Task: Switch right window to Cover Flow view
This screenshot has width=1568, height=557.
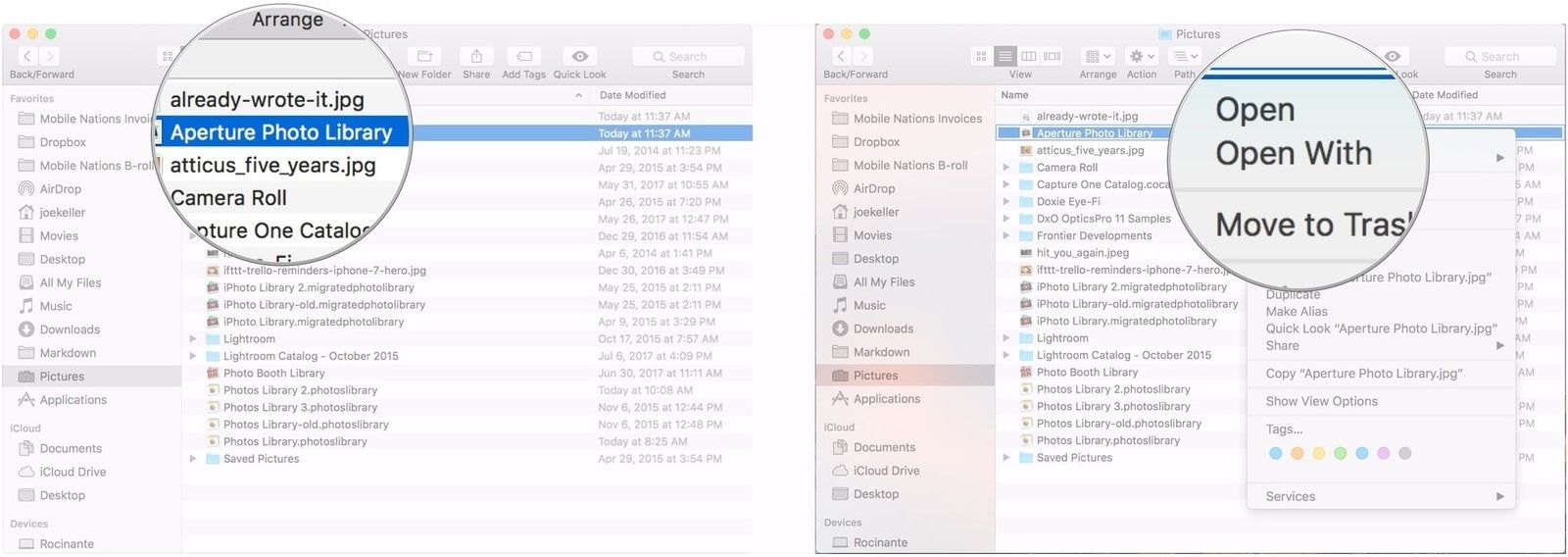Action: pyautogui.click(x=1053, y=57)
